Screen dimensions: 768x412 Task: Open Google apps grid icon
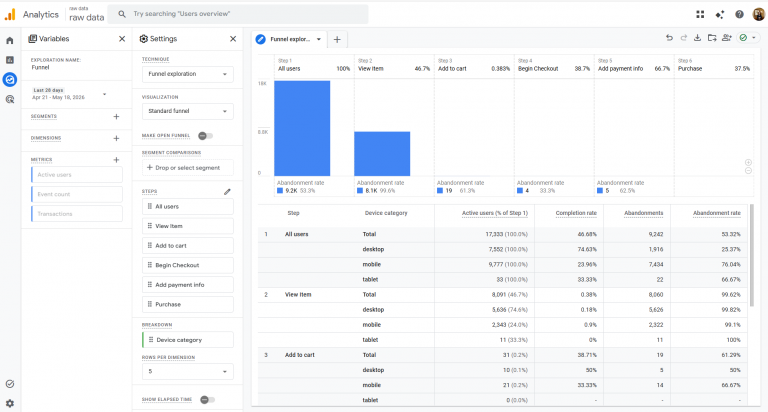pos(700,14)
